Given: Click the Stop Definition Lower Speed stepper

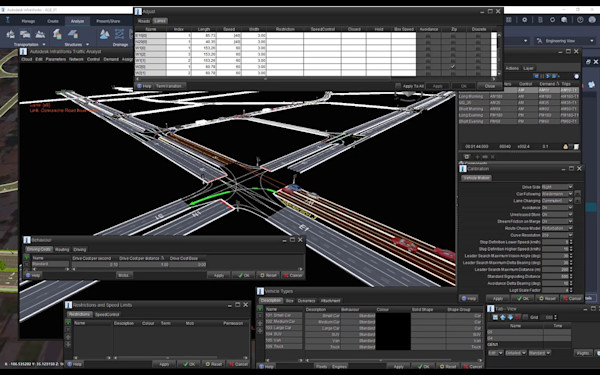Looking at the screenshot, I should point(571,242).
